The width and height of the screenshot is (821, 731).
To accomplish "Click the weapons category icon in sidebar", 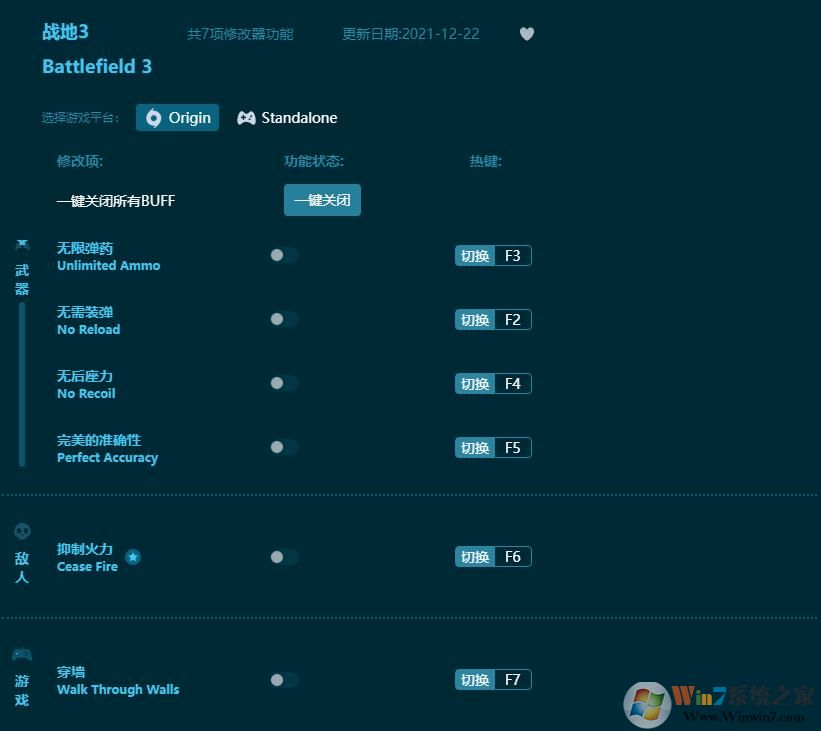I will pyautogui.click(x=22, y=244).
